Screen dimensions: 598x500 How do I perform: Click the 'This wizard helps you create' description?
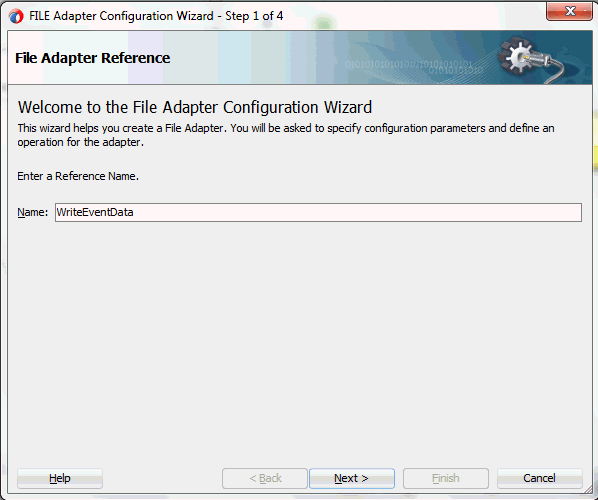(x=286, y=135)
